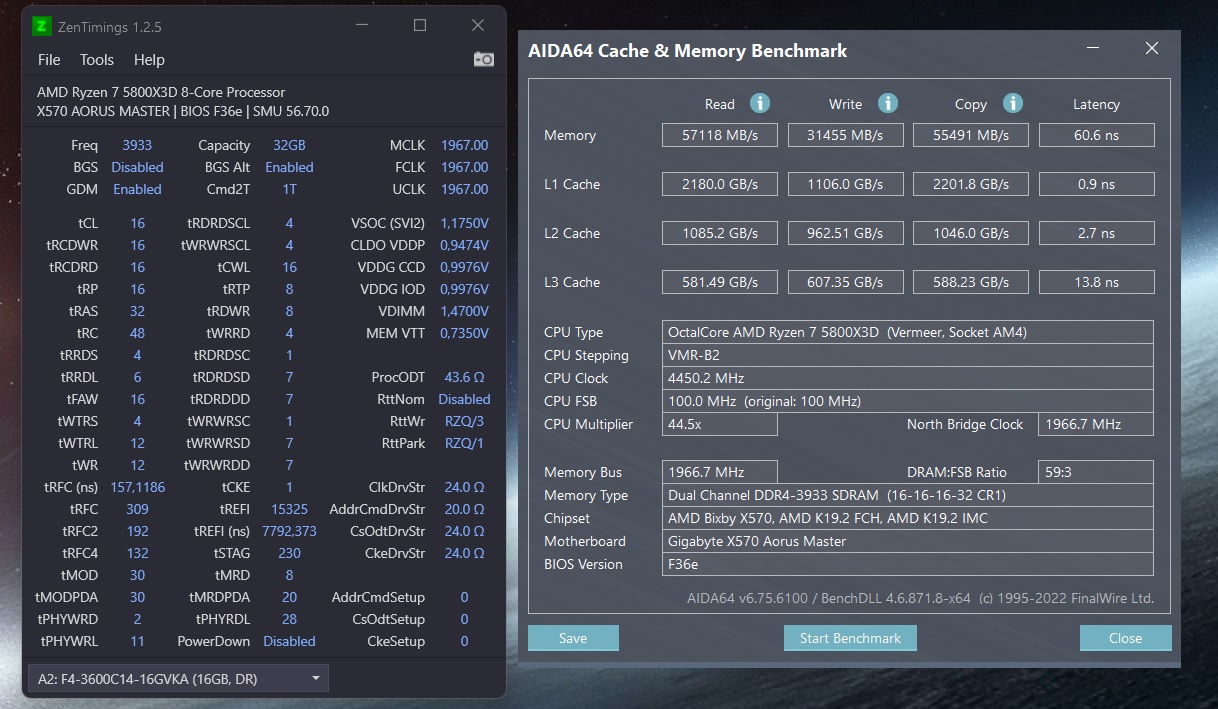
Task: Click the ZenTimings screenshot camera icon
Action: 483,59
